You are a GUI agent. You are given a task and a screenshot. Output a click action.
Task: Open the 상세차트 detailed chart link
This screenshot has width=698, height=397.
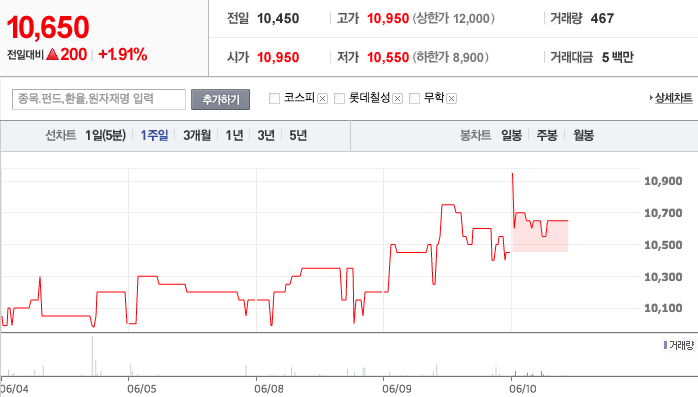tap(673, 98)
